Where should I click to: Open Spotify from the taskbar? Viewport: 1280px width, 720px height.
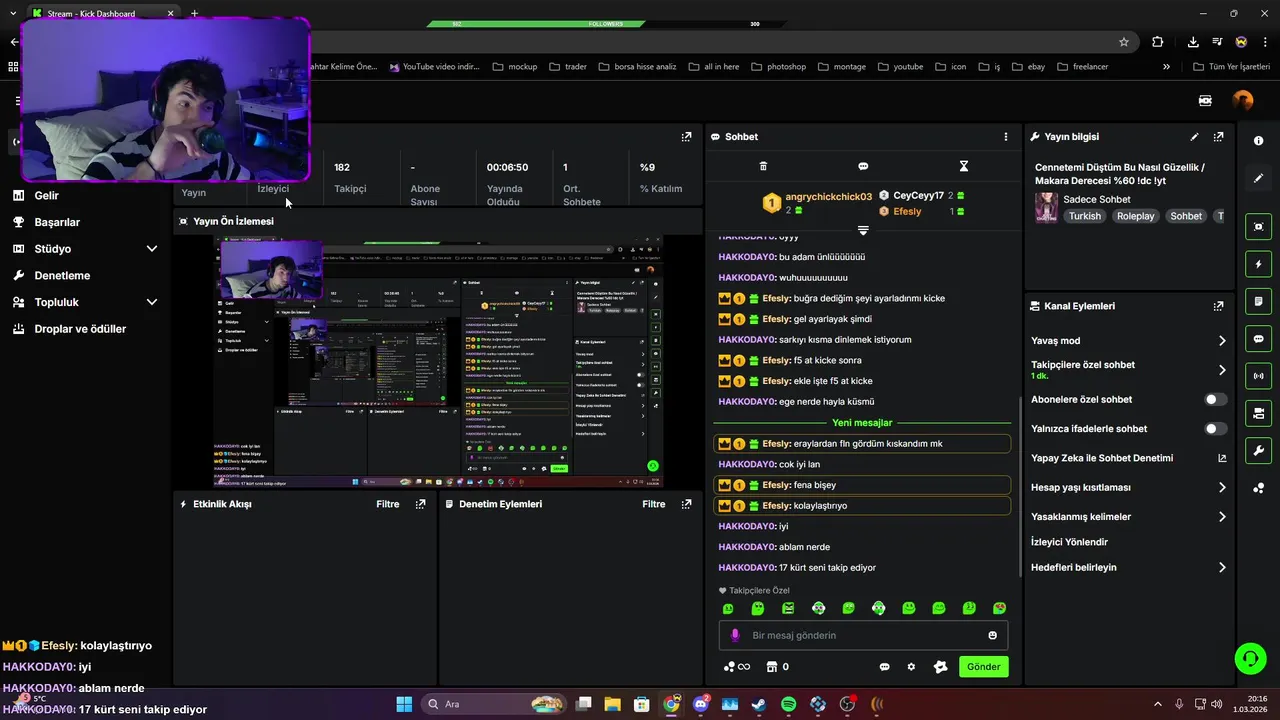pos(788,704)
